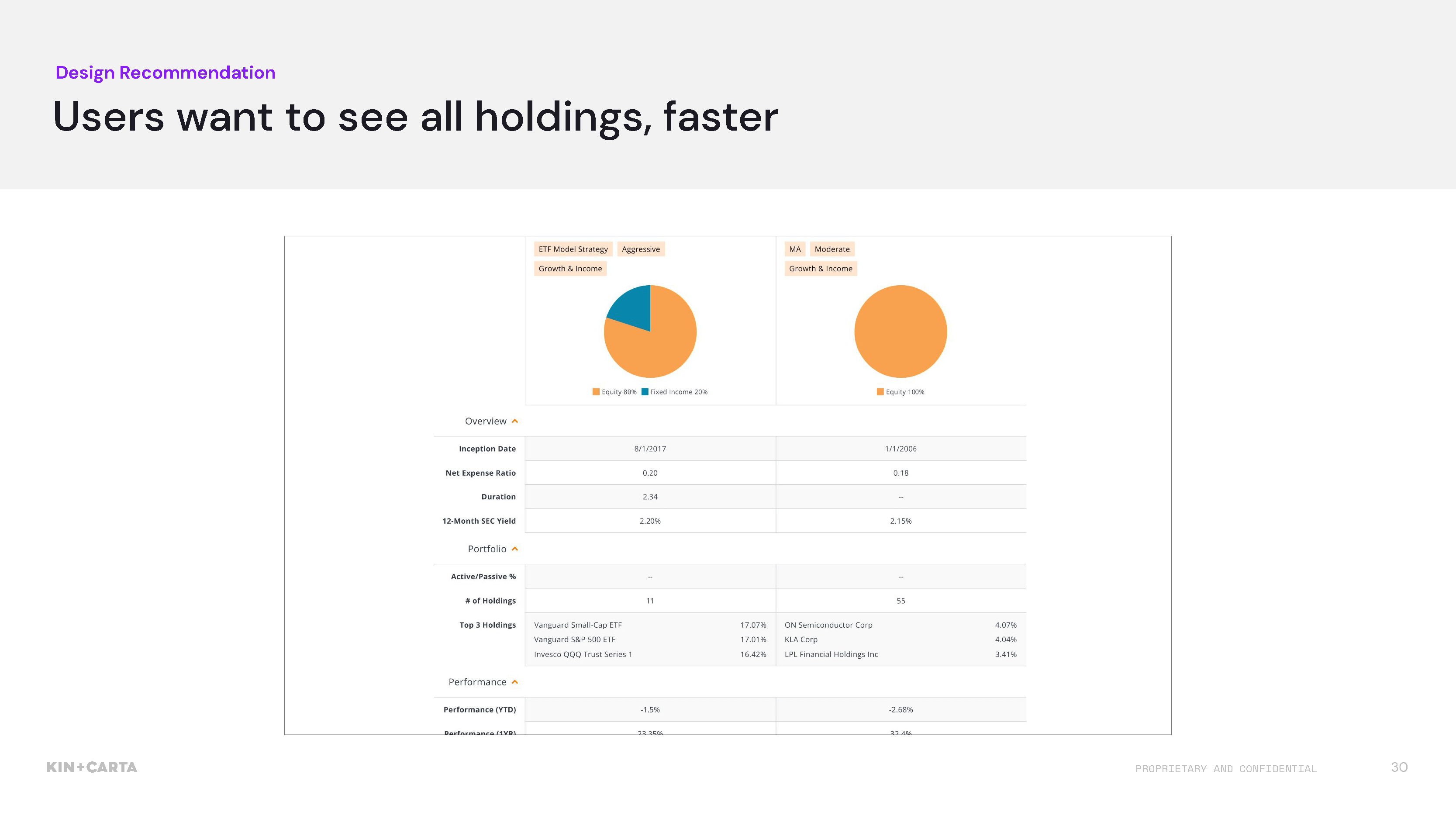Click the ETF Model Strategy tag

tap(573, 249)
